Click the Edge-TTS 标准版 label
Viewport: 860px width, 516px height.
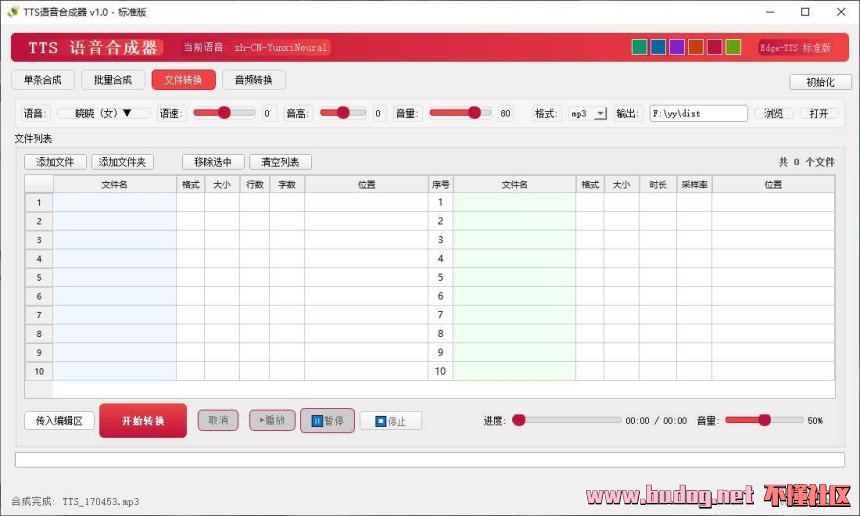[795, 48]
